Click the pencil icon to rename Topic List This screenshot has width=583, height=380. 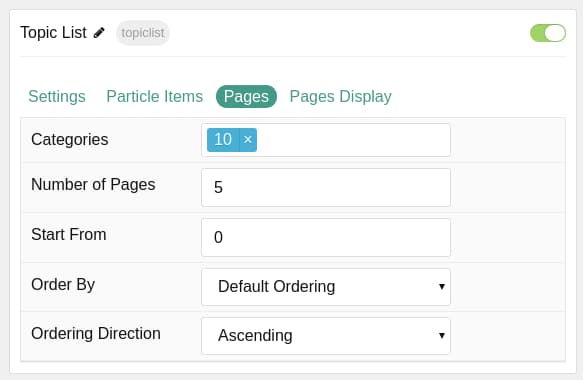(x=99, y=33)
